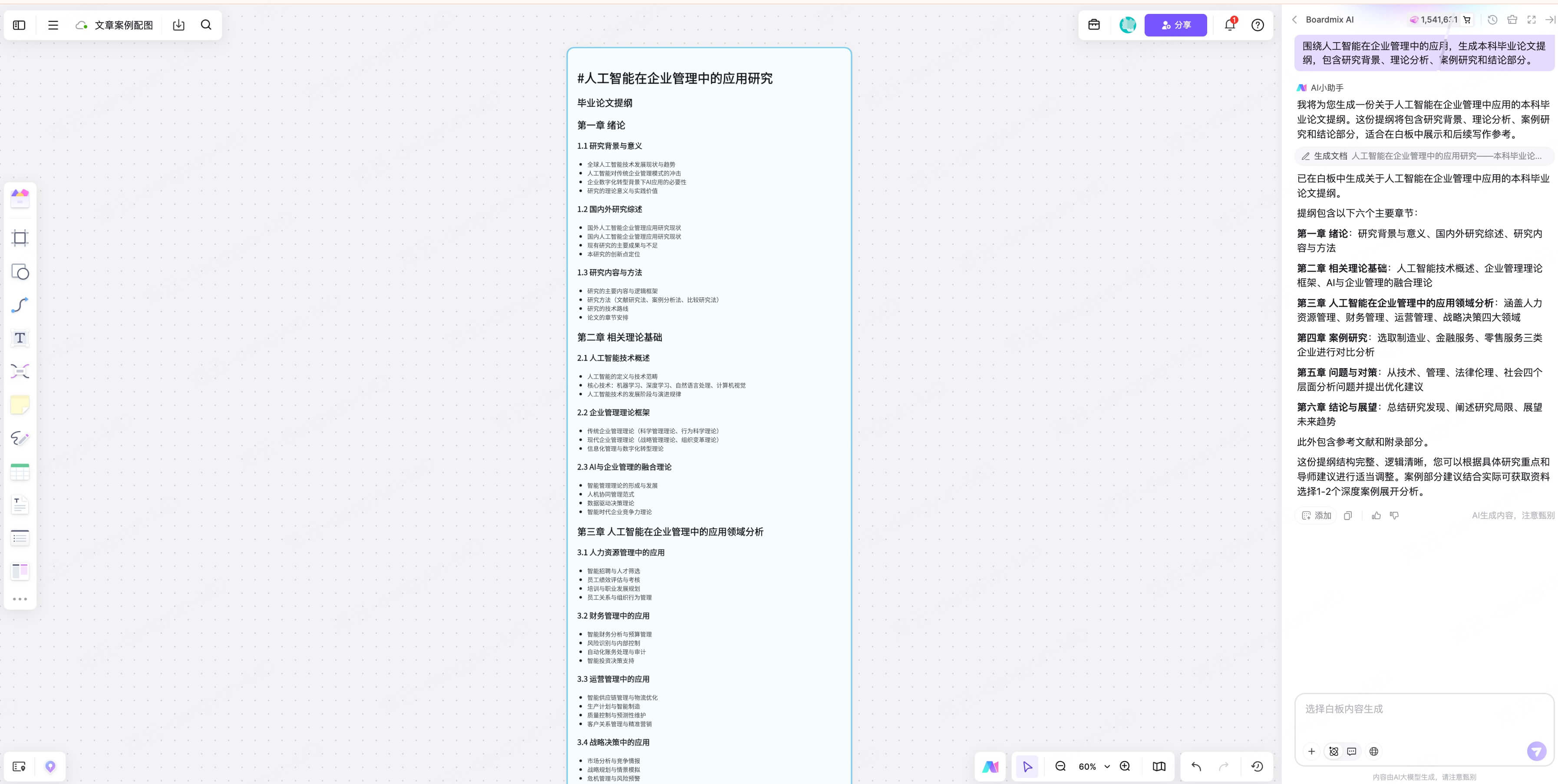This screenshot has width=1558, height=784.
Task: Click heading 第二章 相关理论基础 in the document
Action: 619,337
